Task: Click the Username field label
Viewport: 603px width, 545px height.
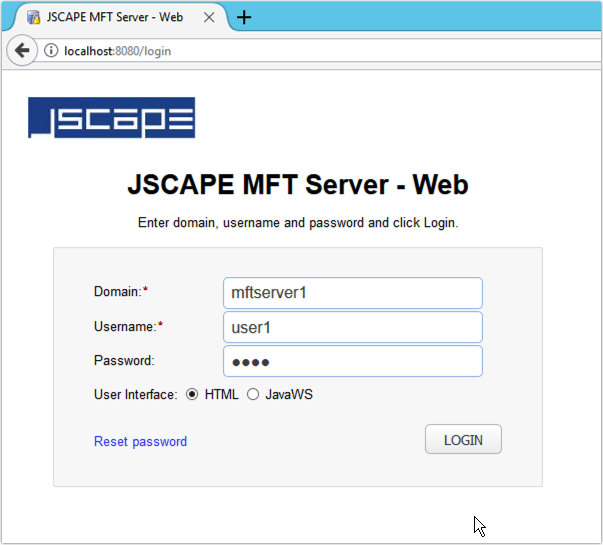Action: point(125,326)
